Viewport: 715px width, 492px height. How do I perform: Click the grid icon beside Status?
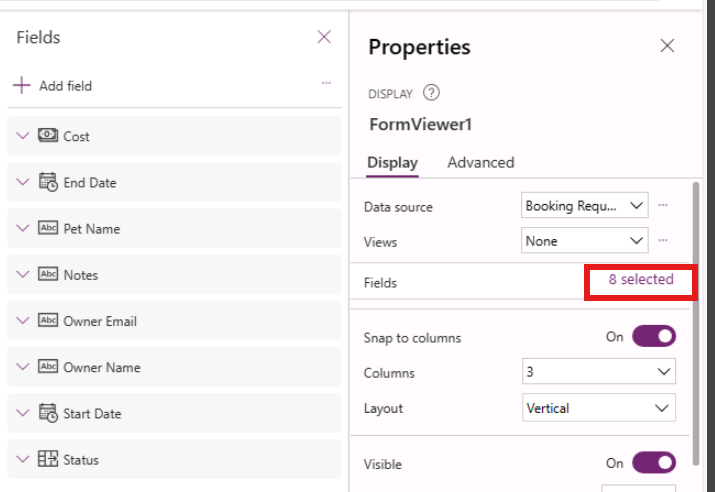48,460
